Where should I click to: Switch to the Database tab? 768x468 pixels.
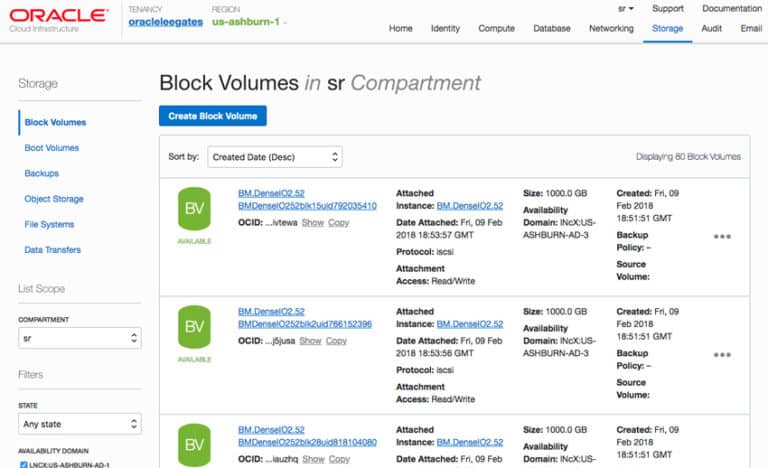coord(552,28)
